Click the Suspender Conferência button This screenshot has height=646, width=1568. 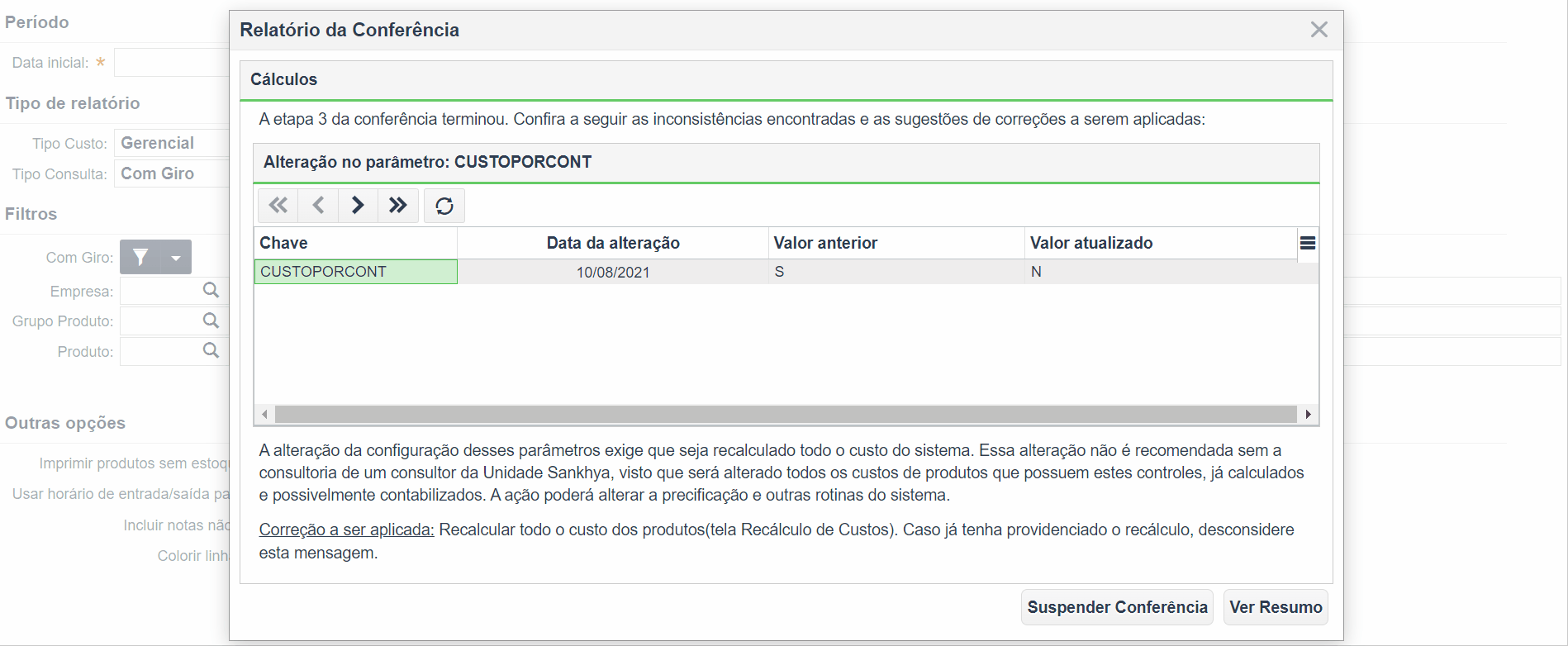(x=1117, y=607)
